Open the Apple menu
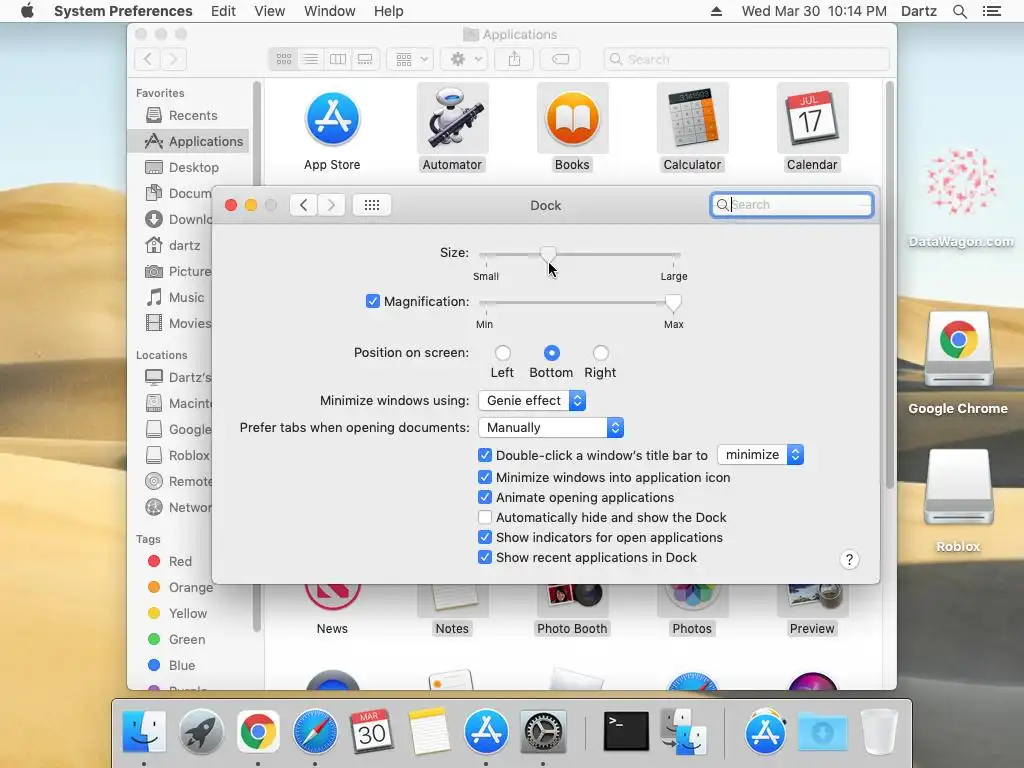Image resolution: width=1024 pixels, height=768 pixels. (27, 11)
